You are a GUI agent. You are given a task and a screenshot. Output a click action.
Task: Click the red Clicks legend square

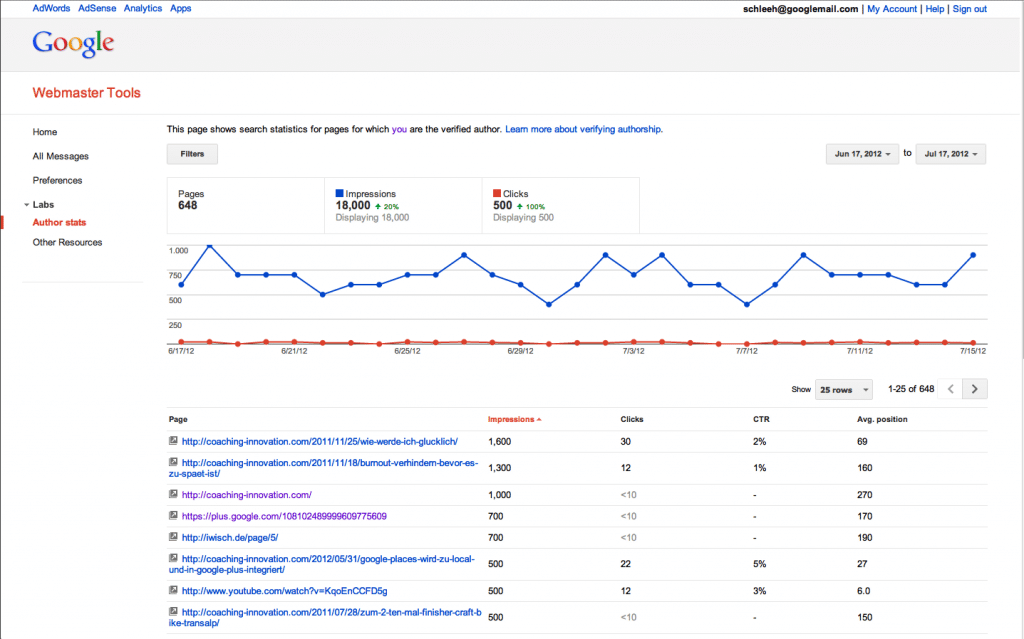point(497,193)
